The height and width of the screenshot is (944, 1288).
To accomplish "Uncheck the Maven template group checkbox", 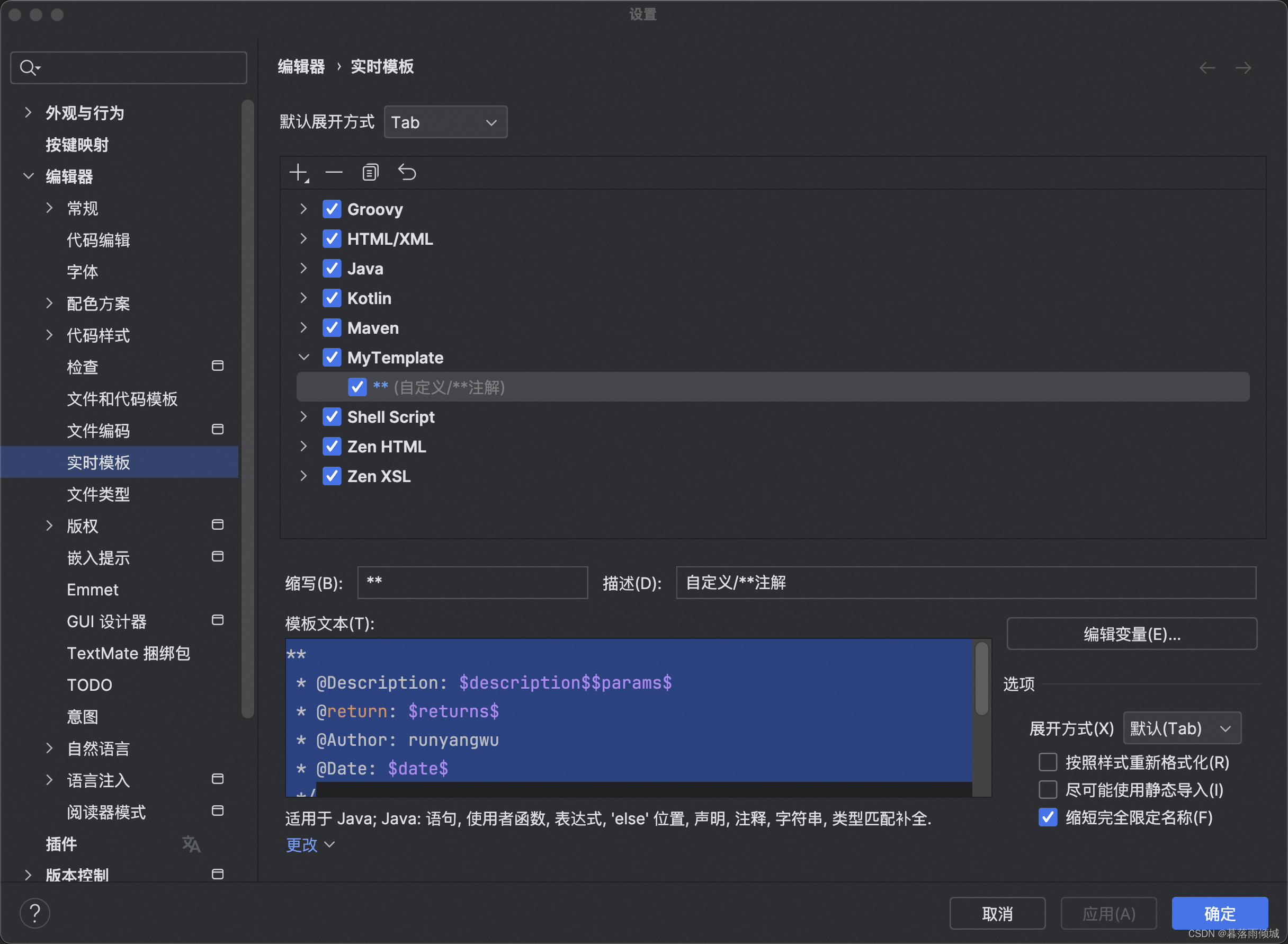I will click(332, 328).
